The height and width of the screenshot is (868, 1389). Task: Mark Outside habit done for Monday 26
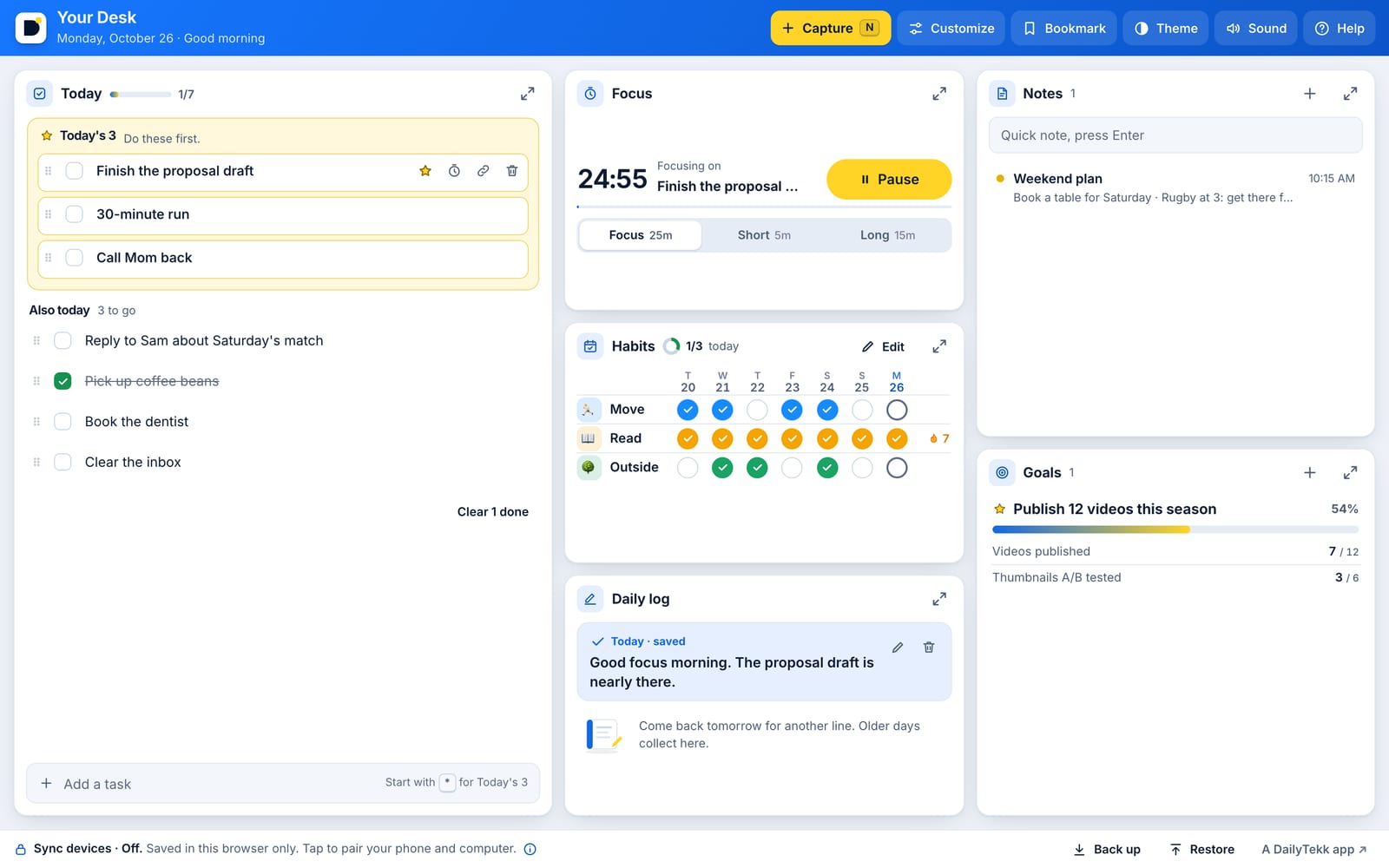pyautogui.click(x=897, y=468)
